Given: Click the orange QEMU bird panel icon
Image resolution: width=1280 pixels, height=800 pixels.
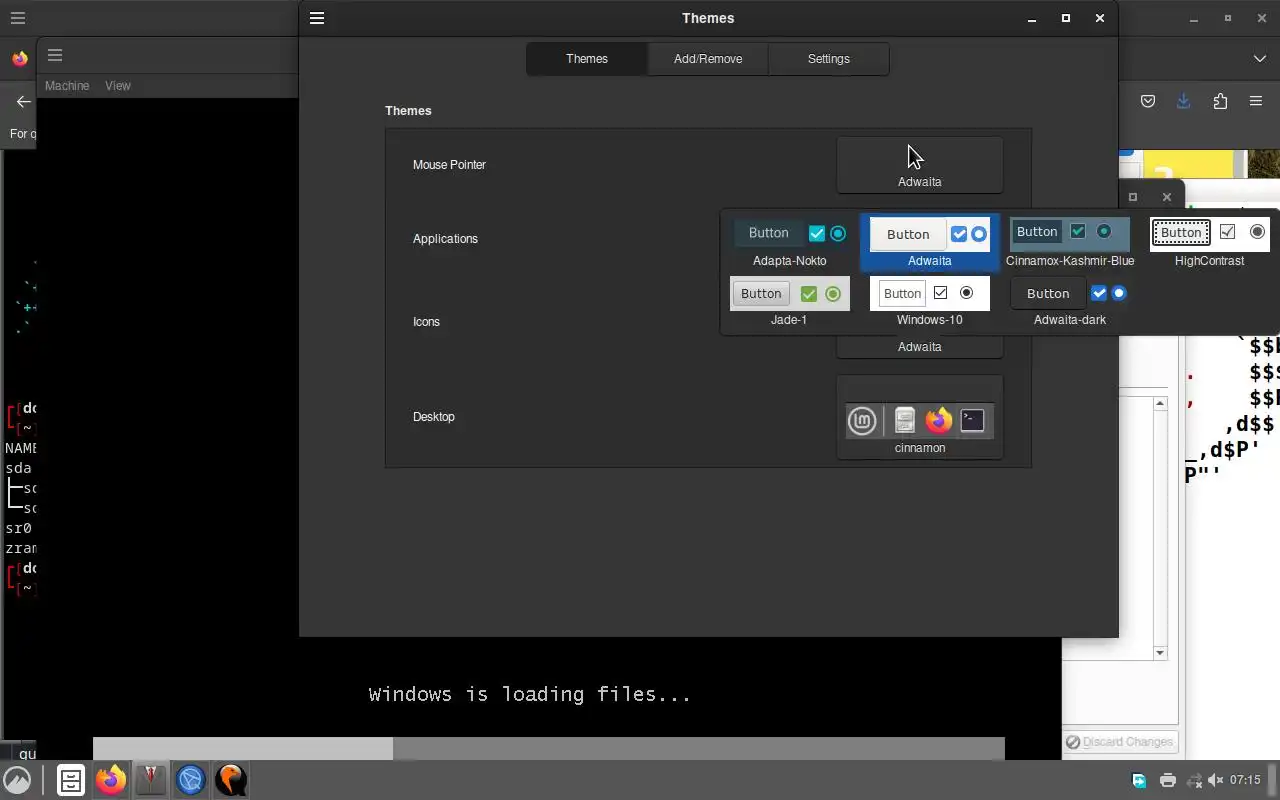Looking at the screenshot, I should coord(231,780).
